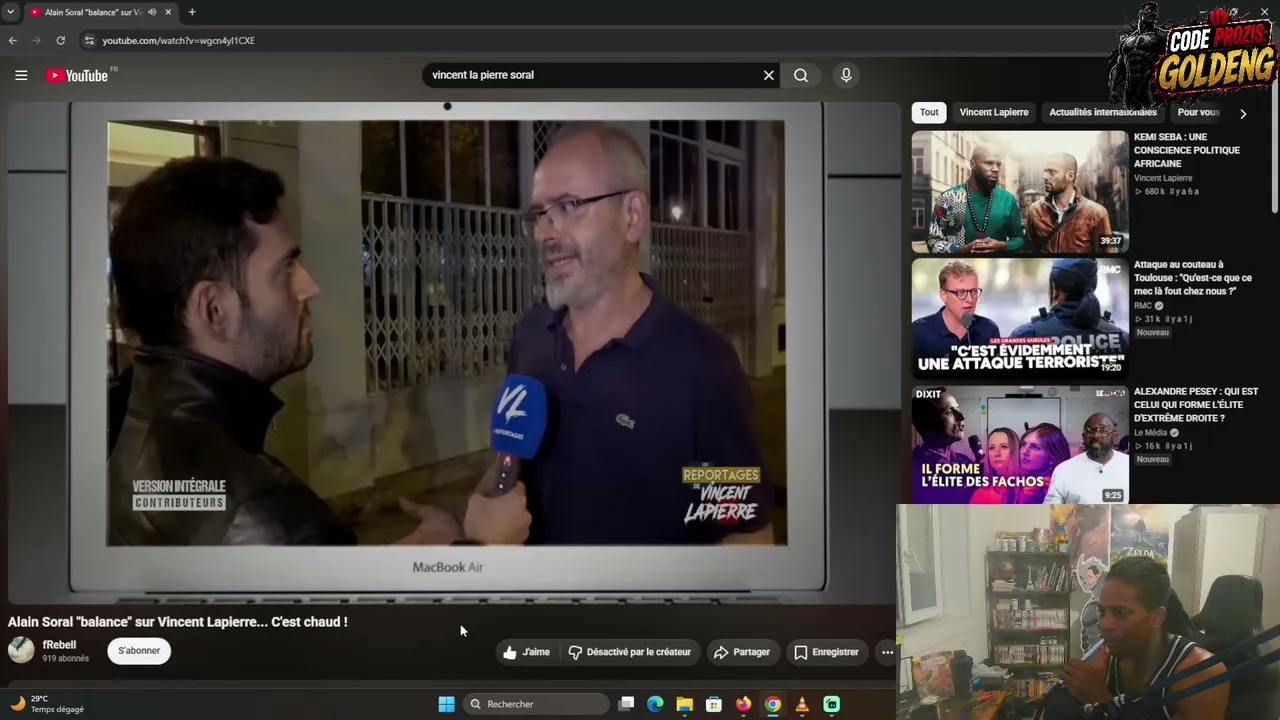Open the "Attaque terroriste" RMC video thumbnail
Screen dimensions: 1280x720
tap(1019, 319)
